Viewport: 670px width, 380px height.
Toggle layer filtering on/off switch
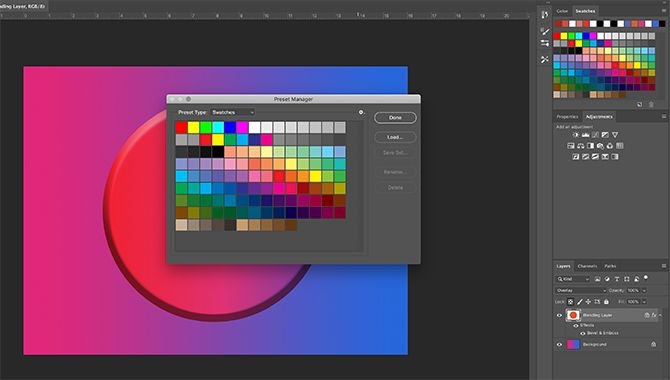646,278
